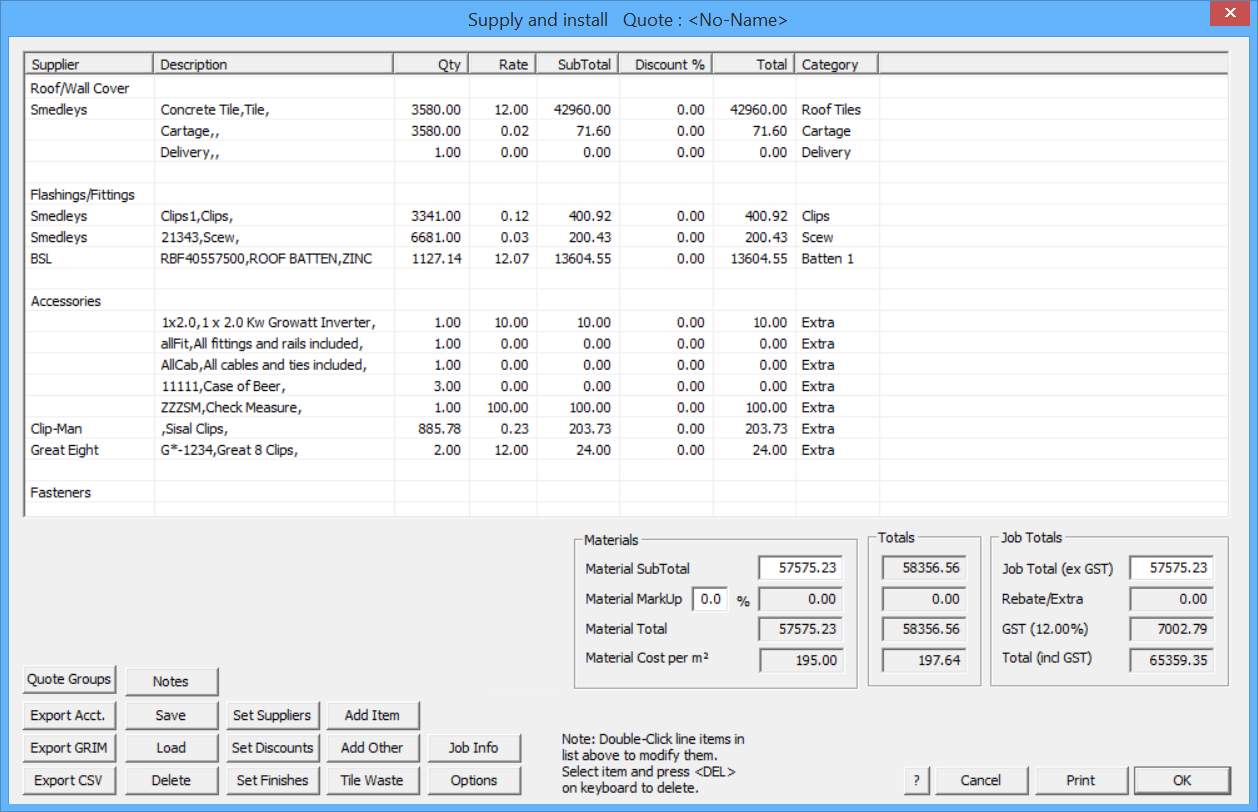This screenshot has height=812, width=1258.
Task: Select All cables and ties included item
Action: pos(626,365)
